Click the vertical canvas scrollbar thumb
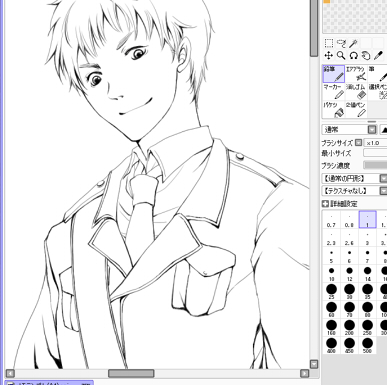Screen dimensions: 387x385 [x=314, y=28]
